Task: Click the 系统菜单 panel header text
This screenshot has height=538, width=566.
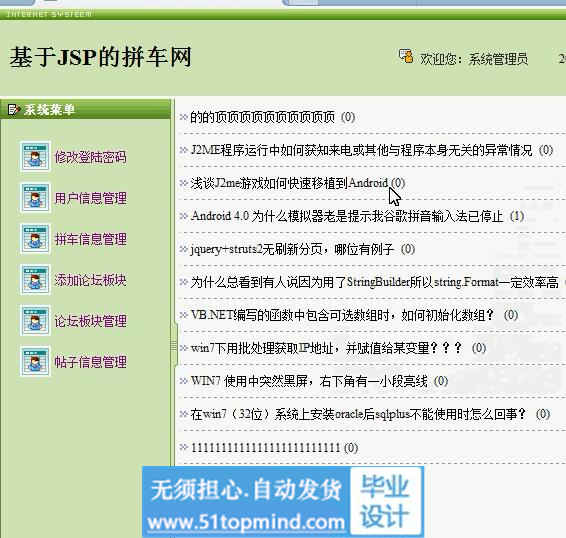Action: coord(49,109)
